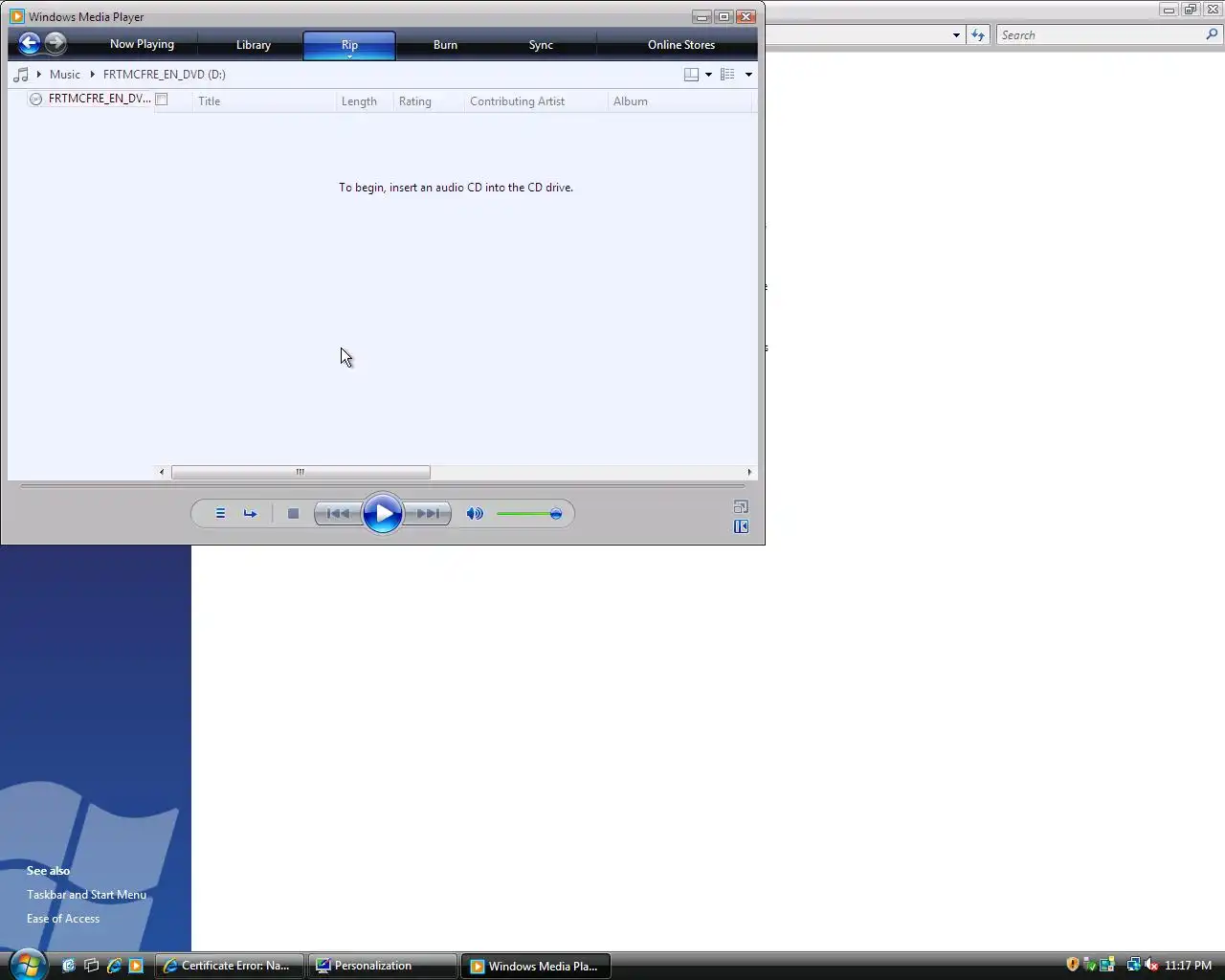Click FRTMCFRE_EN_DVD (D:) breadcrumb
1225x980 pixels.
pyautogui.click(x=165, y=75)
